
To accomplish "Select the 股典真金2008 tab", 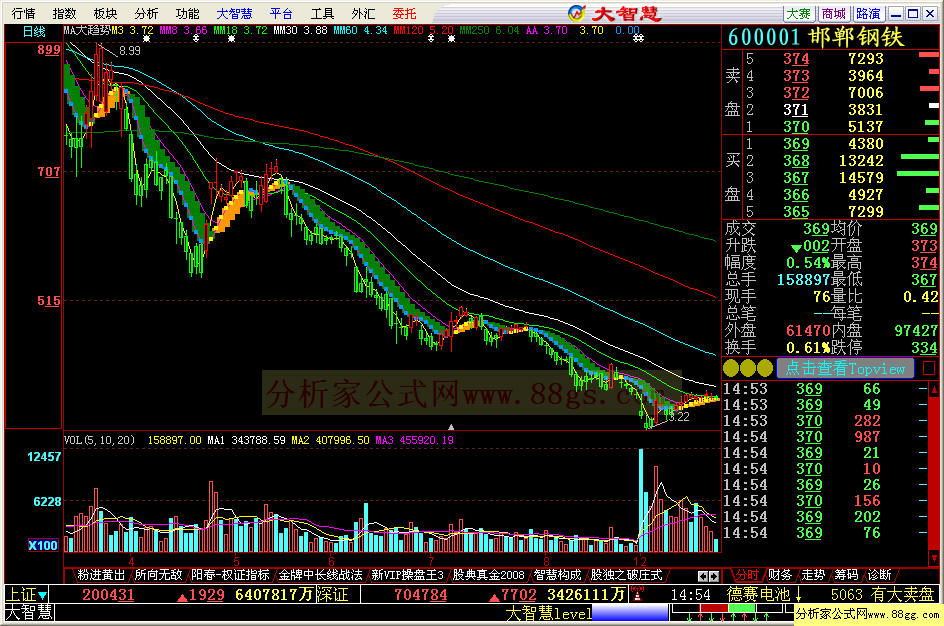I will tap(488, 575).
